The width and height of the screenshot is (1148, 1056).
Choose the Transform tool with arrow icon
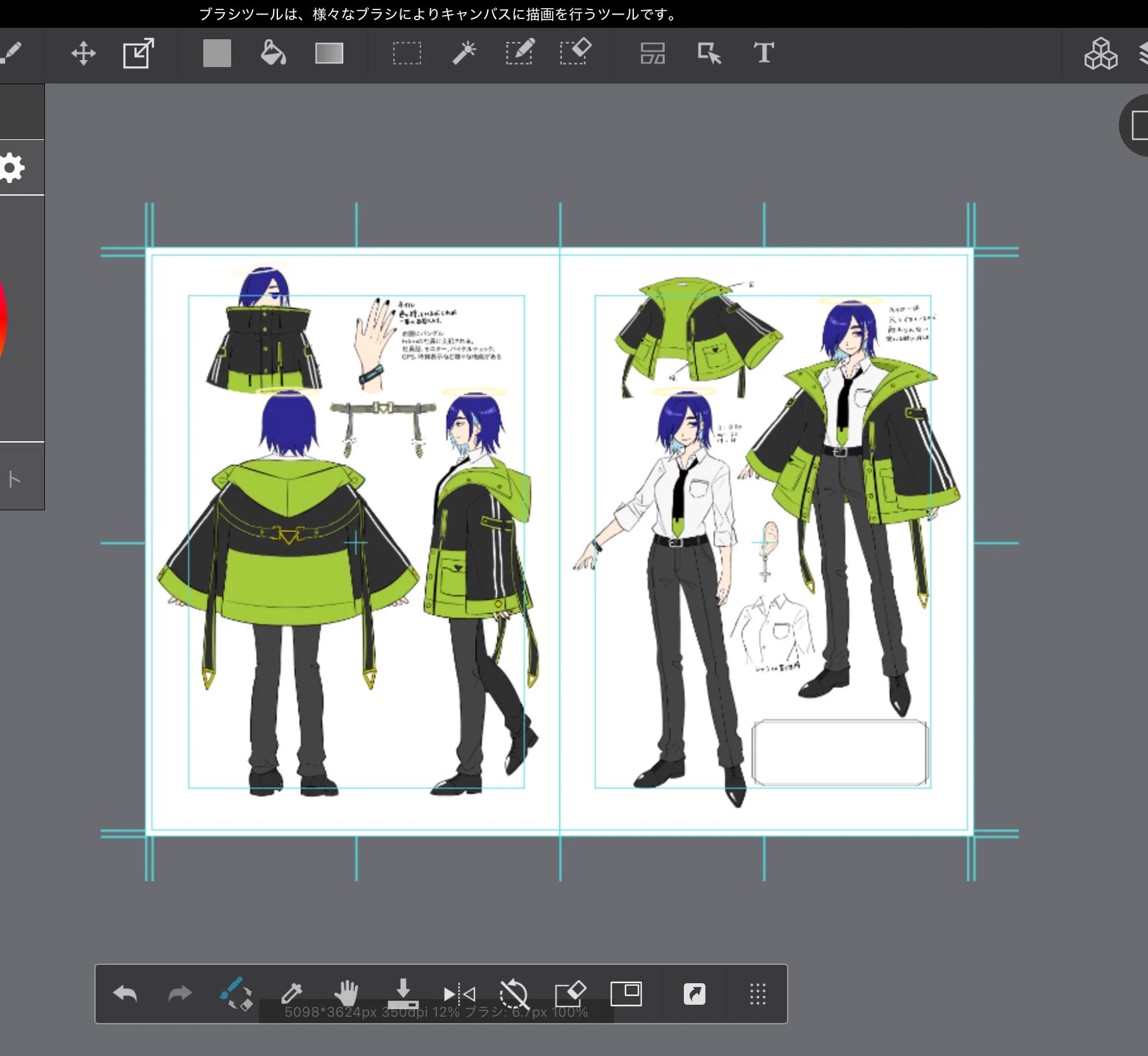point(139,53)
